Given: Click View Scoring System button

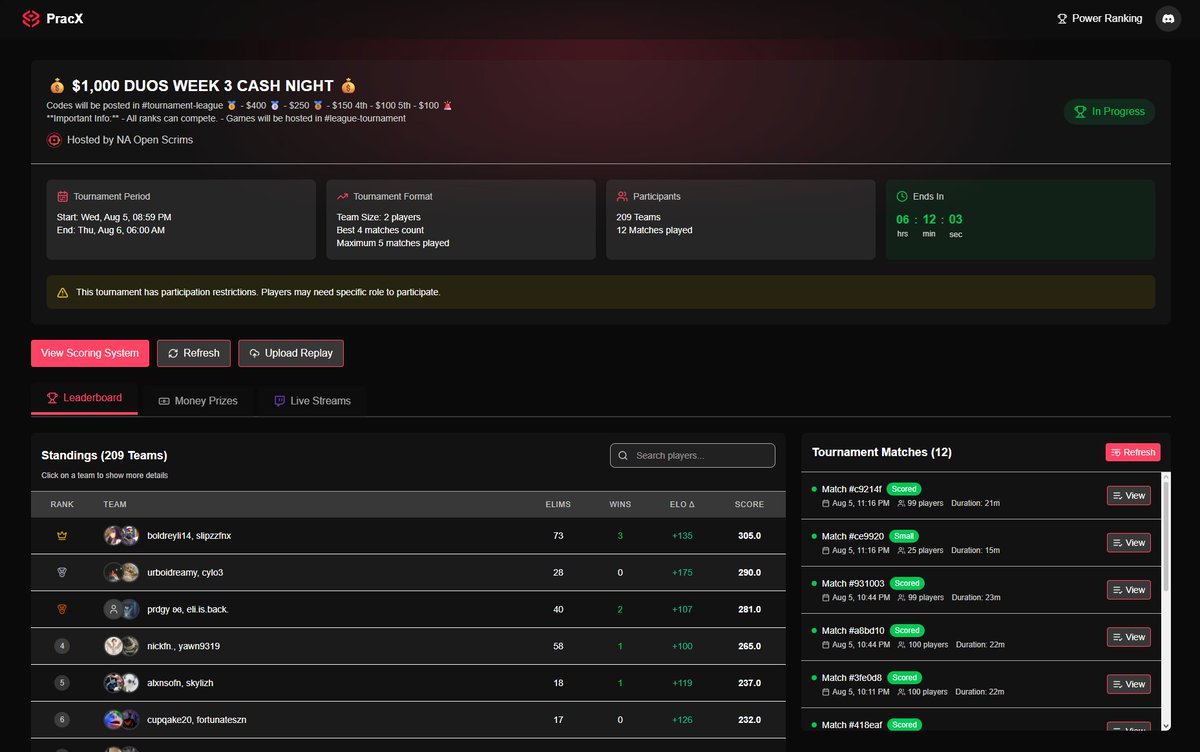Looking at the screenshot, I should click(90, 353).
